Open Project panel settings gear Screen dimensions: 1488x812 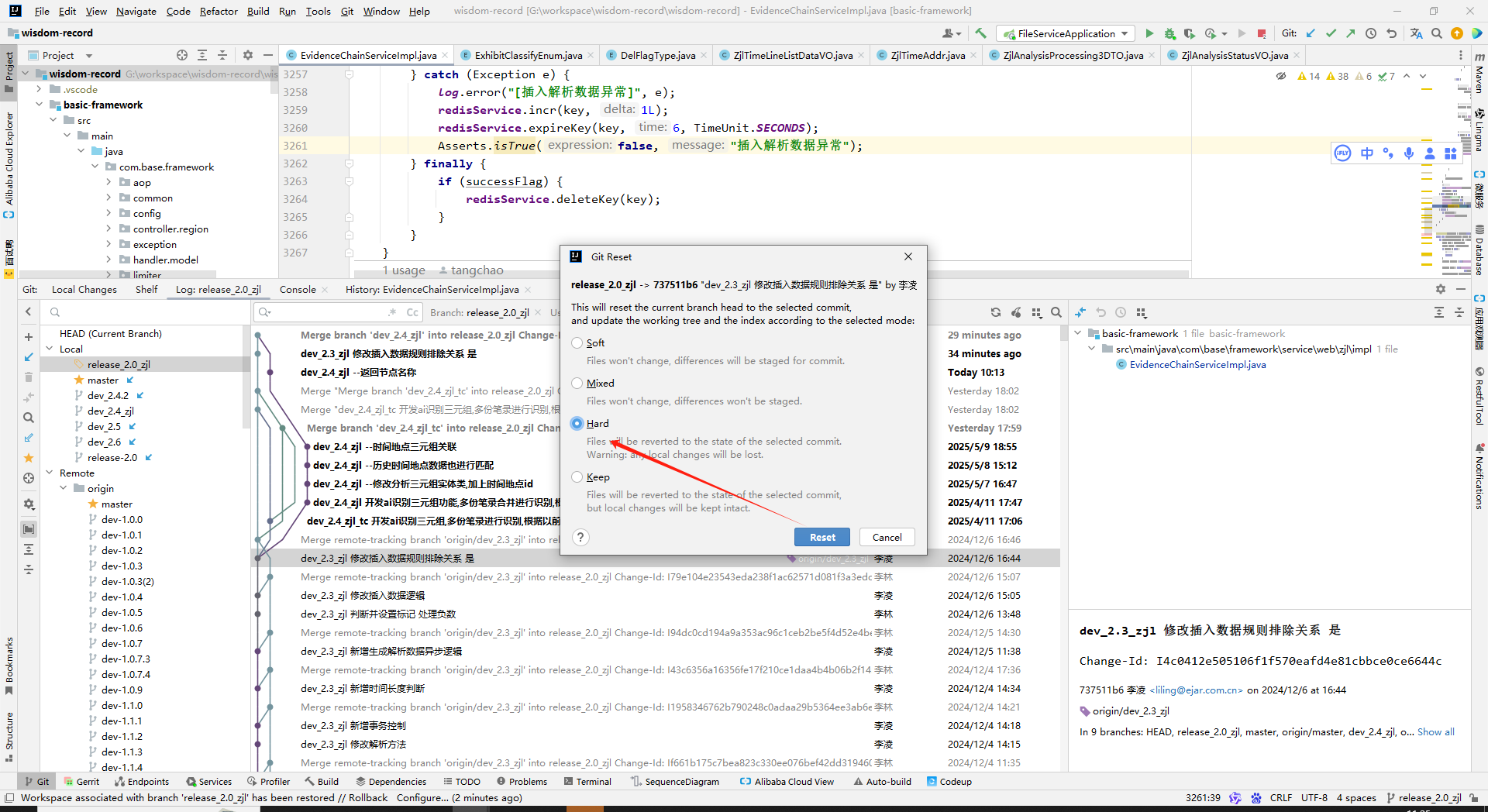(x=248, y=55)
